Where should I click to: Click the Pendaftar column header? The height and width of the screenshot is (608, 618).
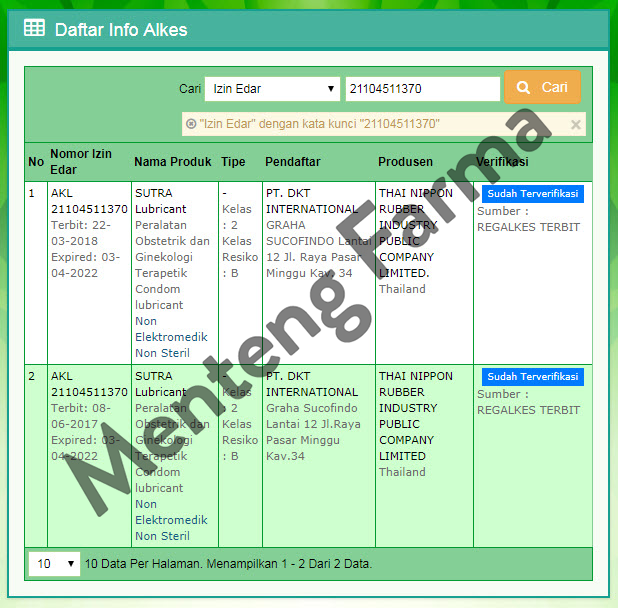pyautogui.click(x=295, y=162)
